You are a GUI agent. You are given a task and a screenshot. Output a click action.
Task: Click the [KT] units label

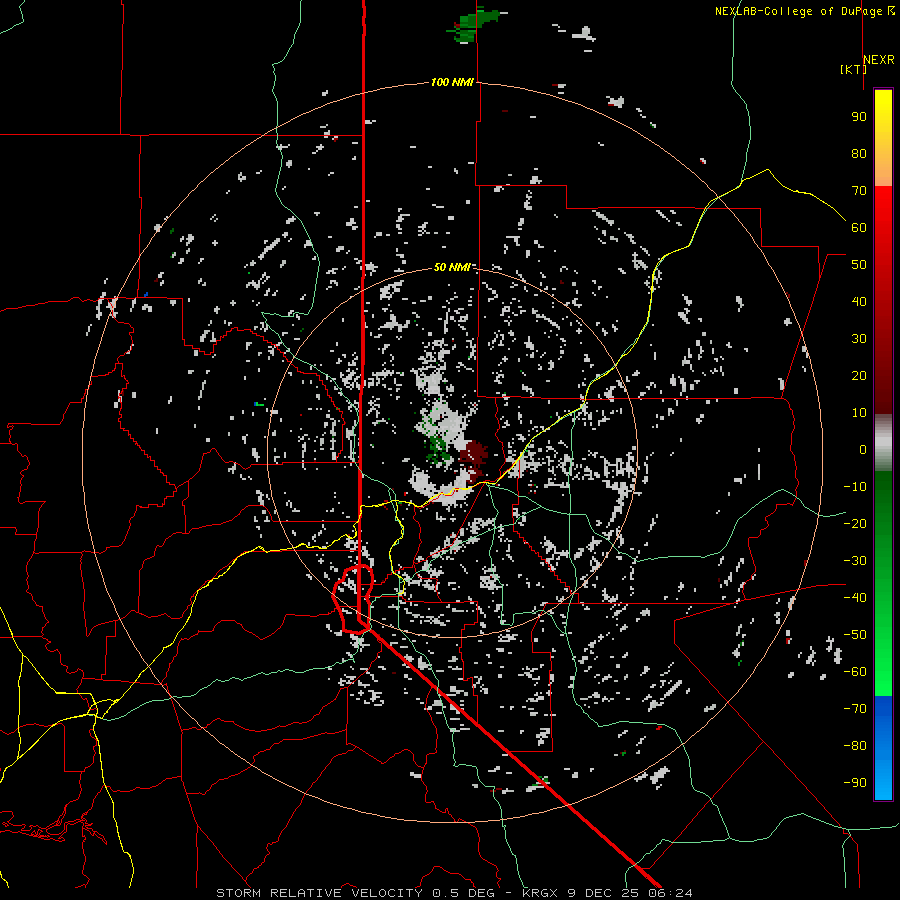[x=853, y=69]
